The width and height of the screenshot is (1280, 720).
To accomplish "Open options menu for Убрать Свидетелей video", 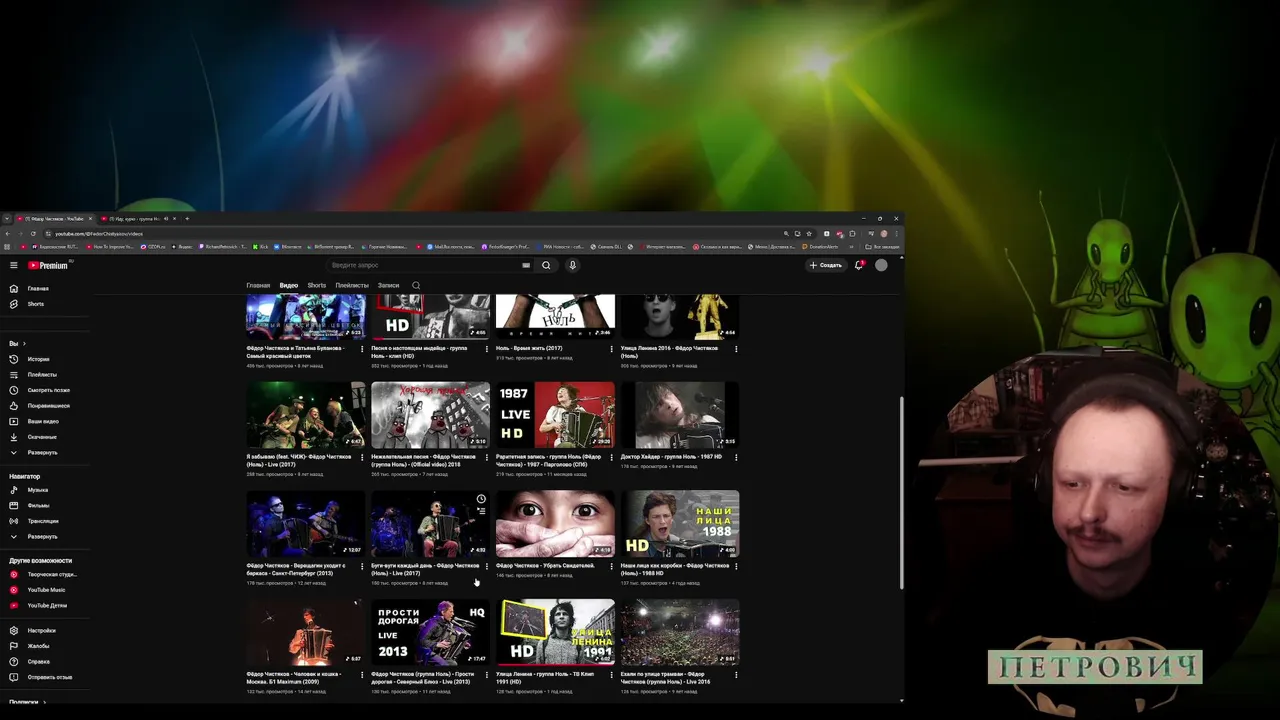I will (x=611, y=566).
